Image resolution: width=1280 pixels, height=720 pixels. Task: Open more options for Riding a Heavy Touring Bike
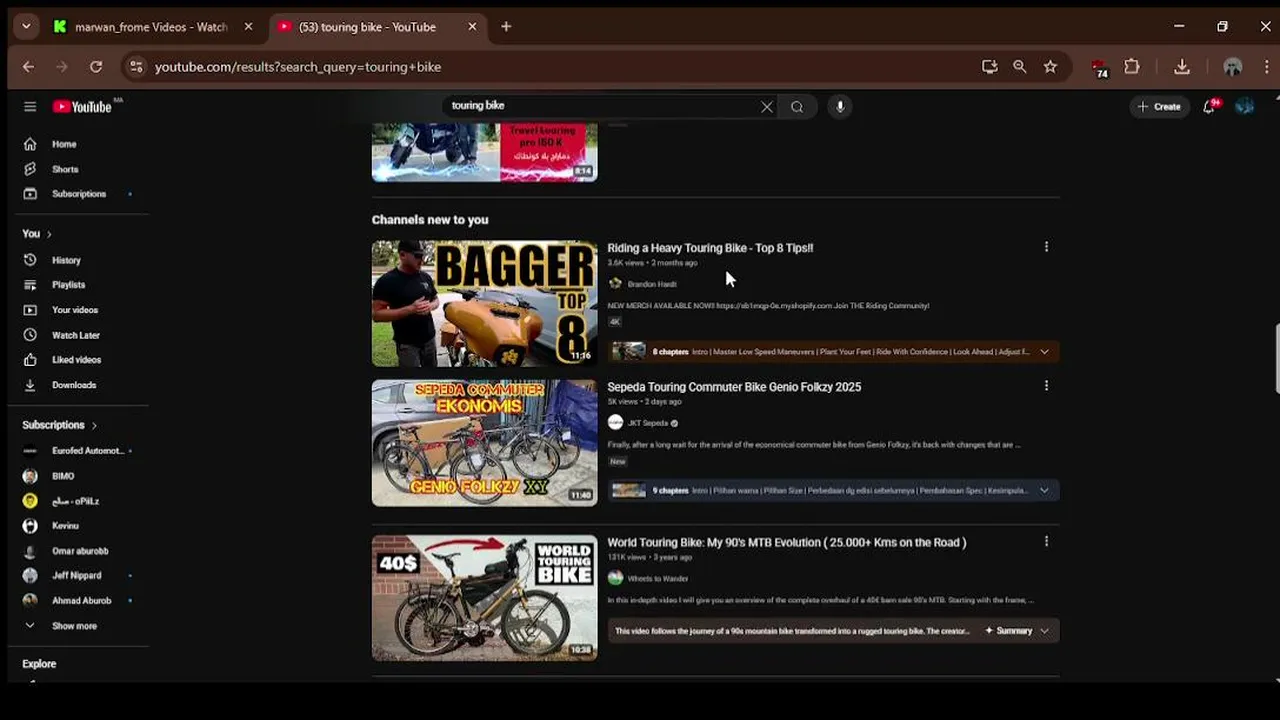point(1046,247)
